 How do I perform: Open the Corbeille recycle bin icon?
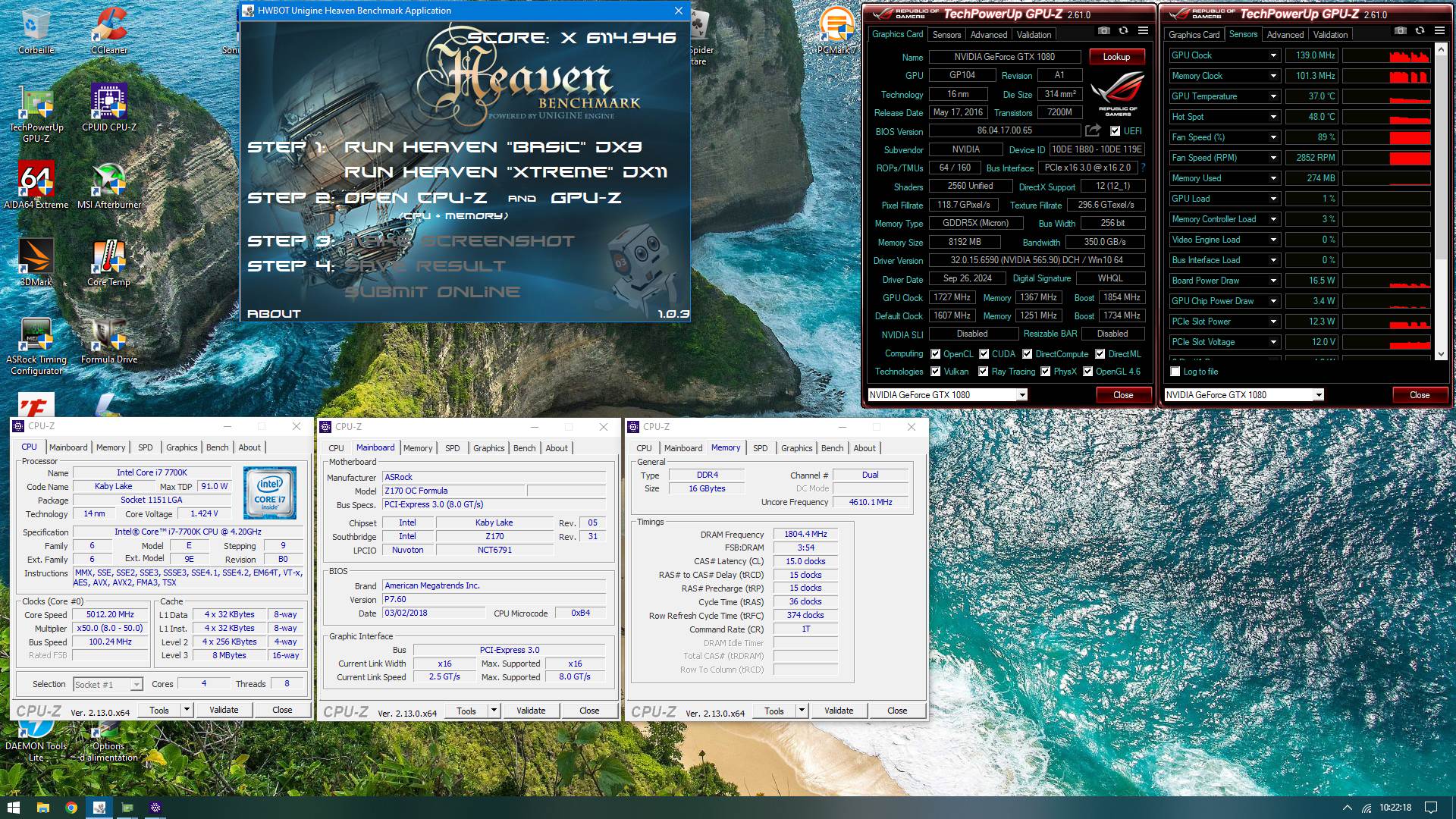(36, 30)
